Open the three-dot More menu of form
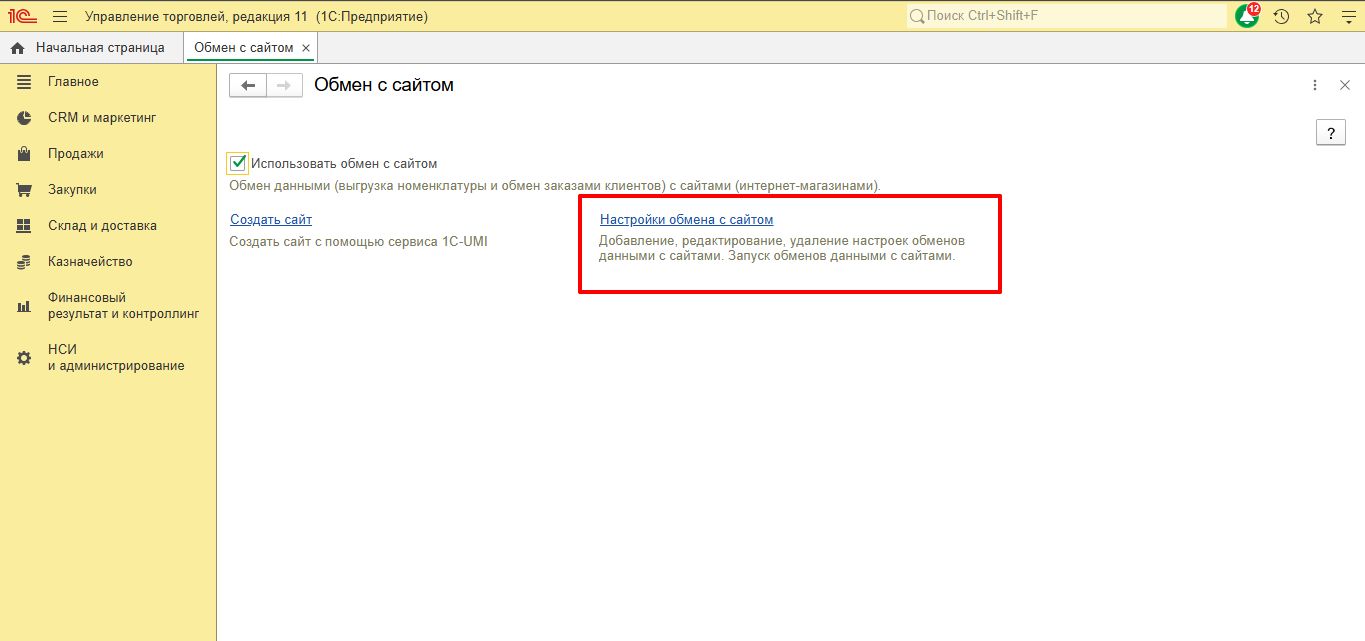 pyautogui.click(x=1315, y=85)
